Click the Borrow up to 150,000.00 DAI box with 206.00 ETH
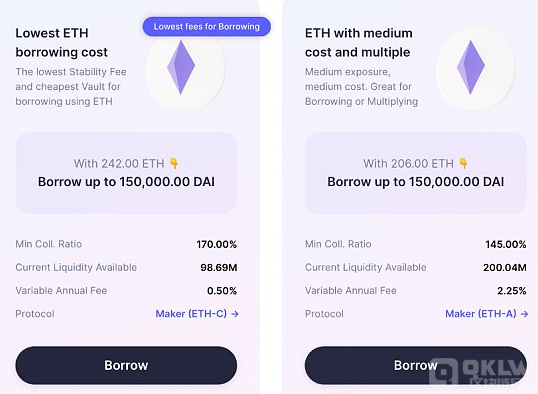The image size is (538, 394). coord(416,173)
